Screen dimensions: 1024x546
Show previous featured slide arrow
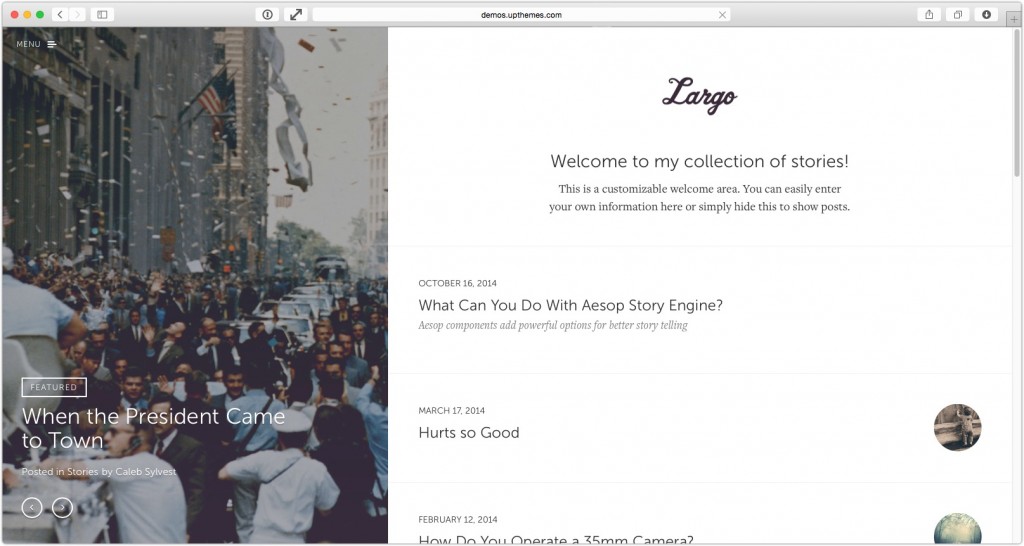[x=32, y=507]
